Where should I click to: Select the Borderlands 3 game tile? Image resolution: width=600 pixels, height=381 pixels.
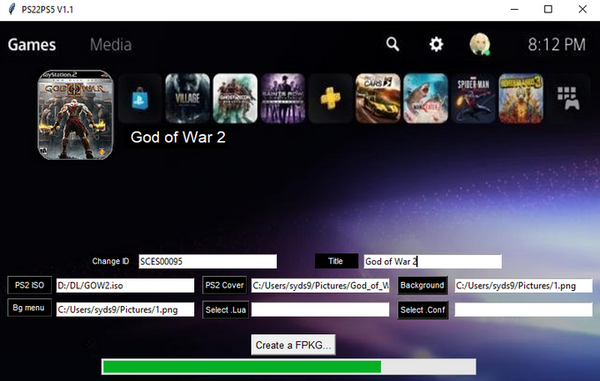521,98
